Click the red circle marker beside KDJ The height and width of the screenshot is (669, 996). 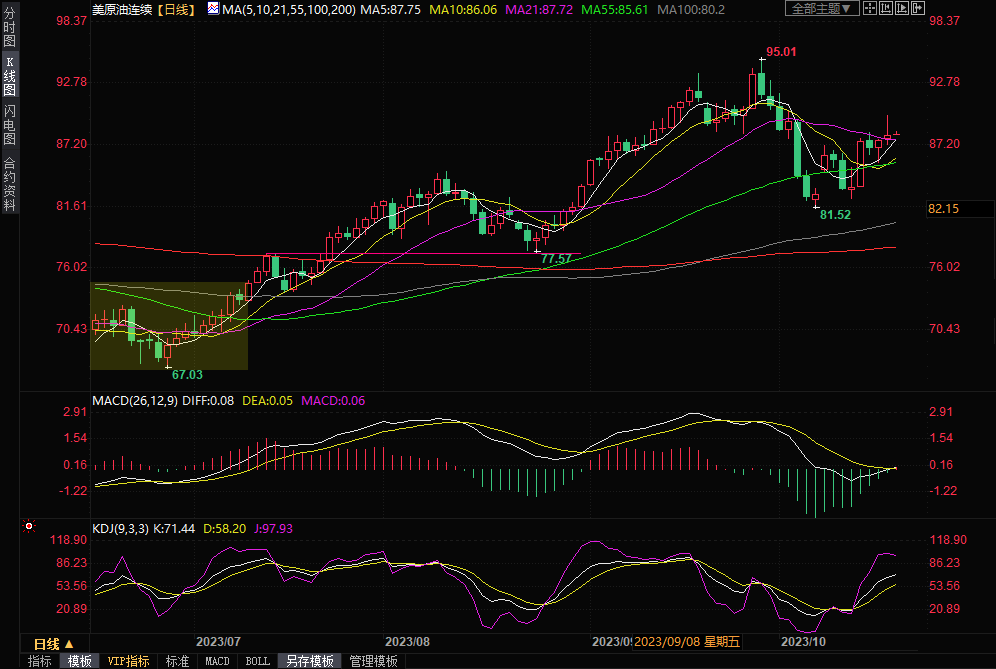[x=29, y=526]
